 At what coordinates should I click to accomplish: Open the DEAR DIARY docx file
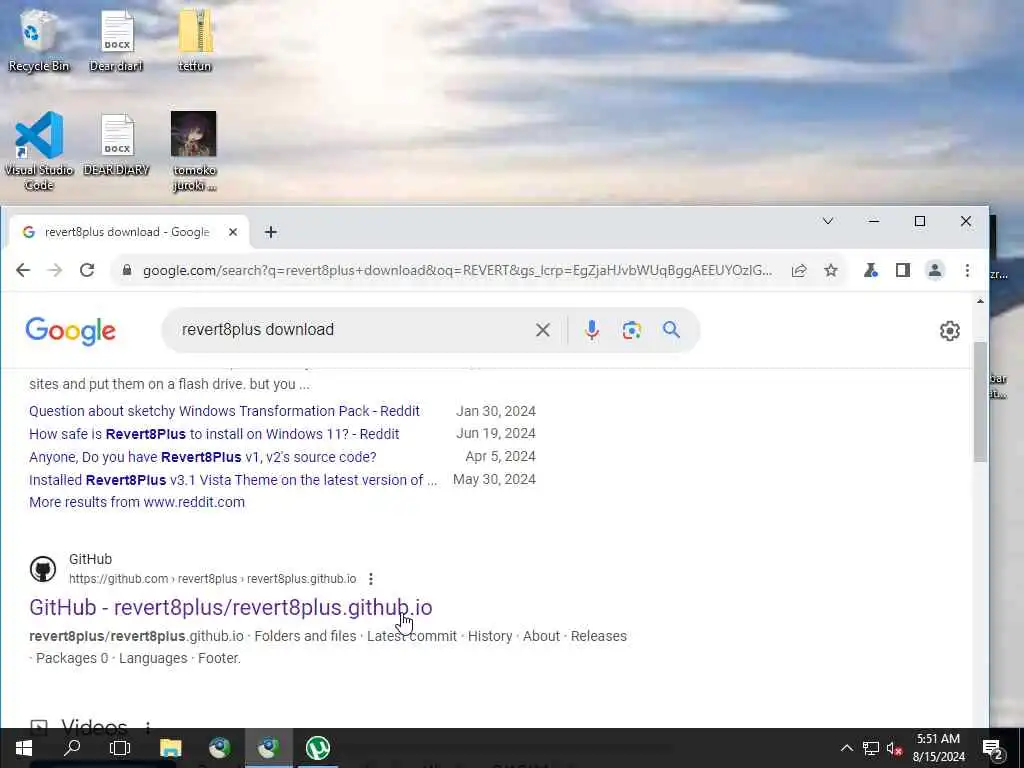116,145
